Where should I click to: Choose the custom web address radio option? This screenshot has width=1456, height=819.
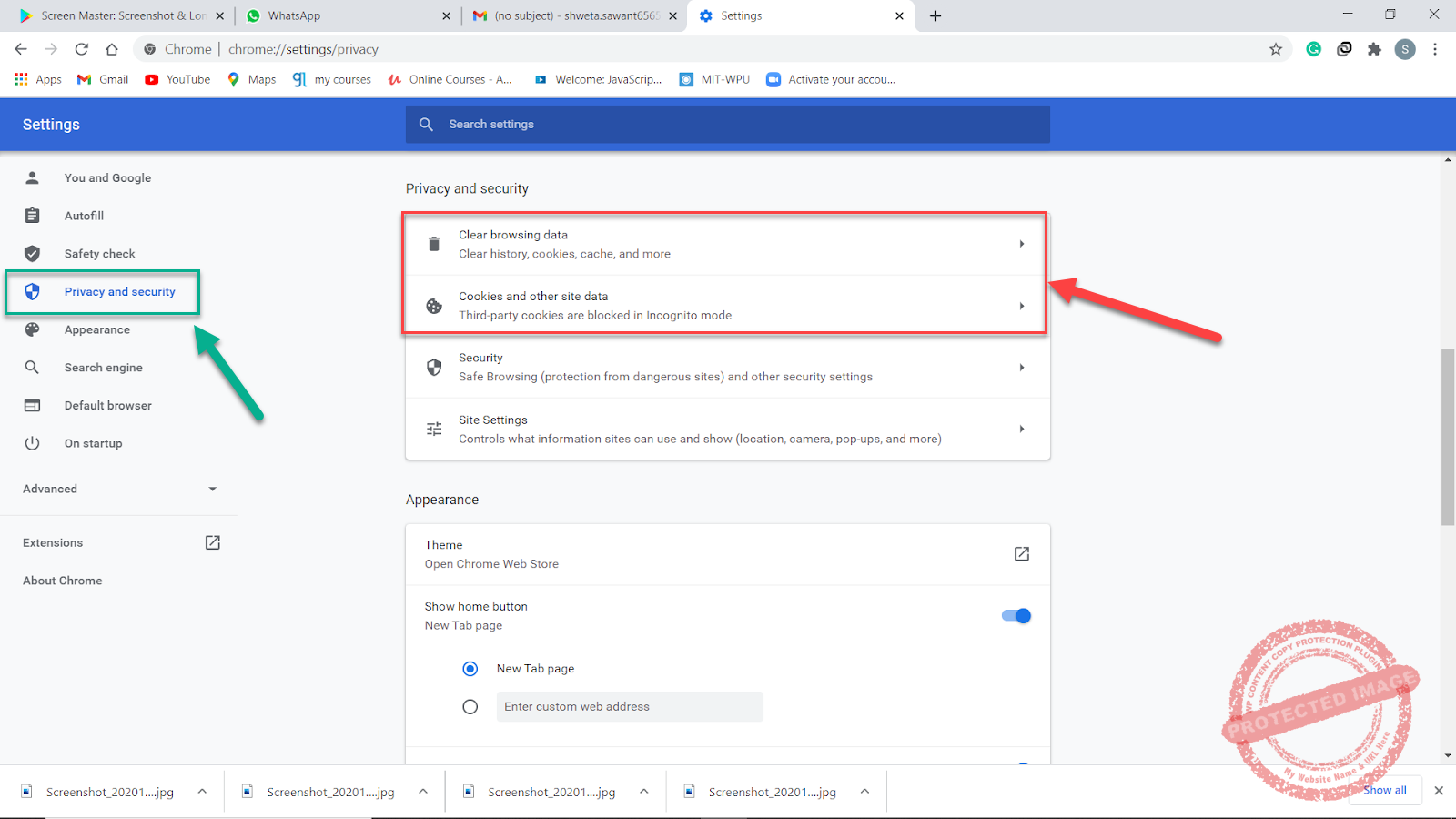[470, 706]
